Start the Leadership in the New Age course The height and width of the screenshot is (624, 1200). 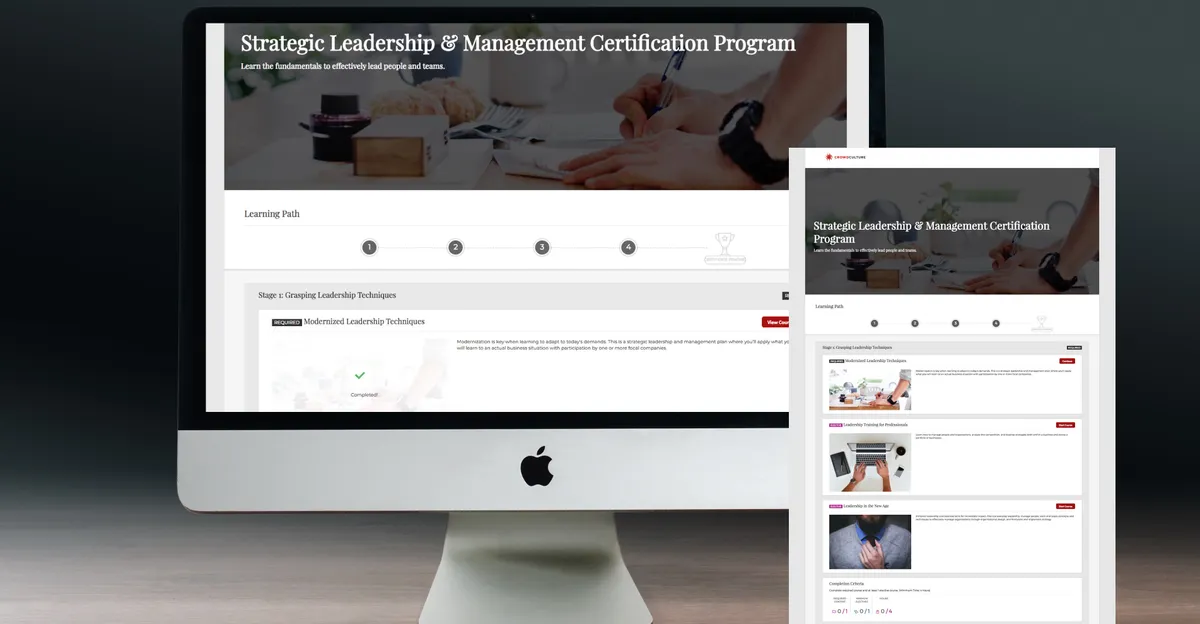(1065, 506)
